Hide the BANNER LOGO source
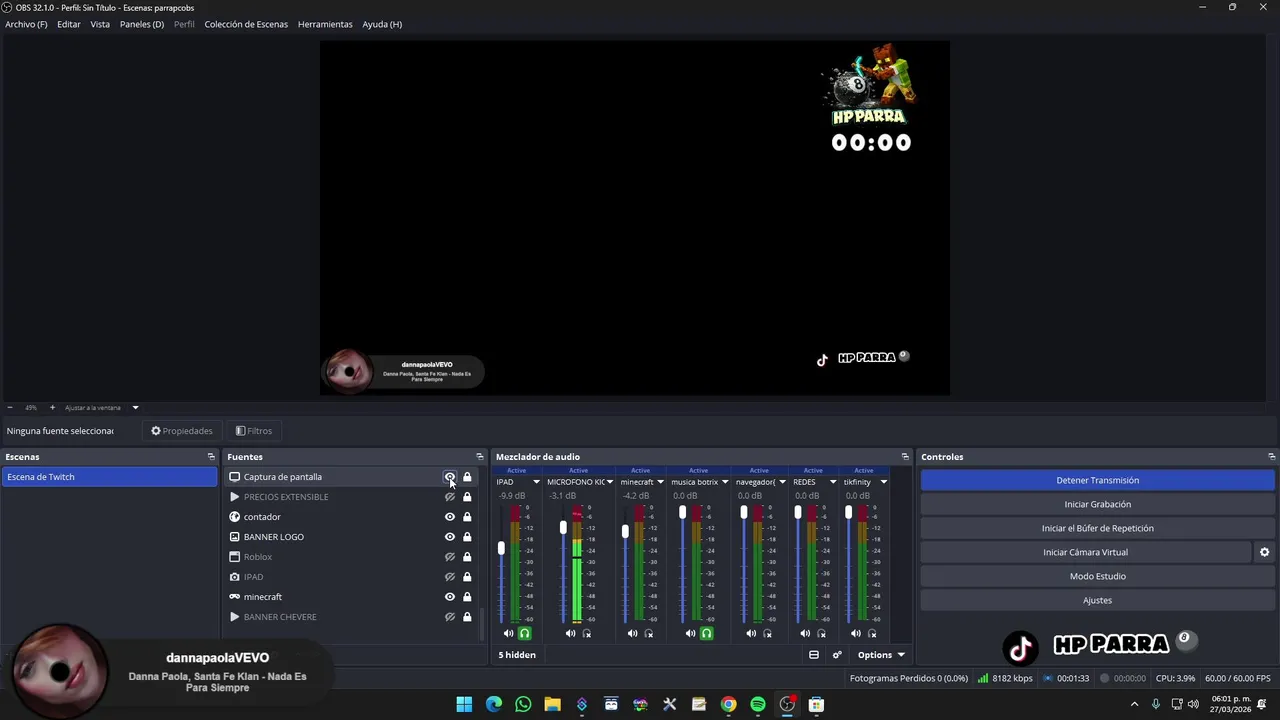 450,537
